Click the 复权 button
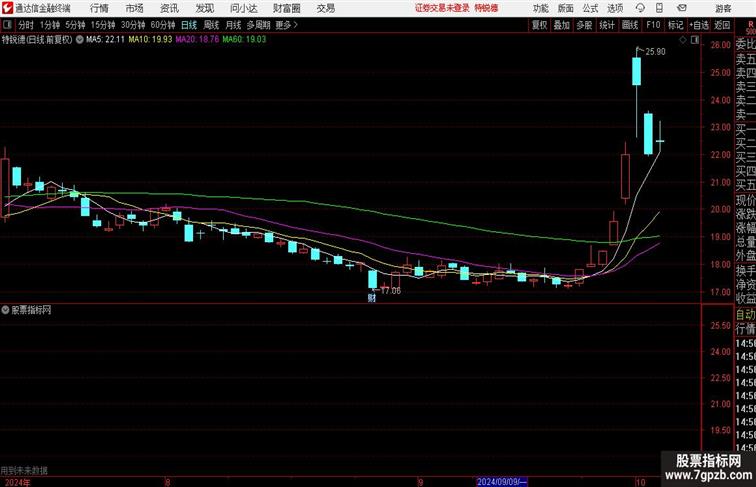 coord(540,25)
